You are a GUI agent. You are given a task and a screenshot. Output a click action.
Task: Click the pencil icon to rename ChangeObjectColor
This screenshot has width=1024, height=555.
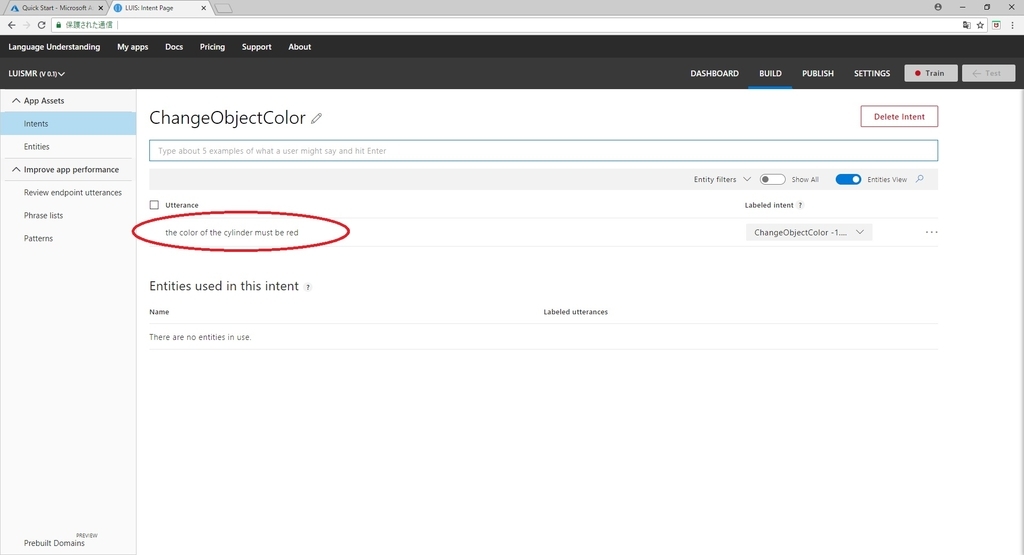click(x=316, y=118)
